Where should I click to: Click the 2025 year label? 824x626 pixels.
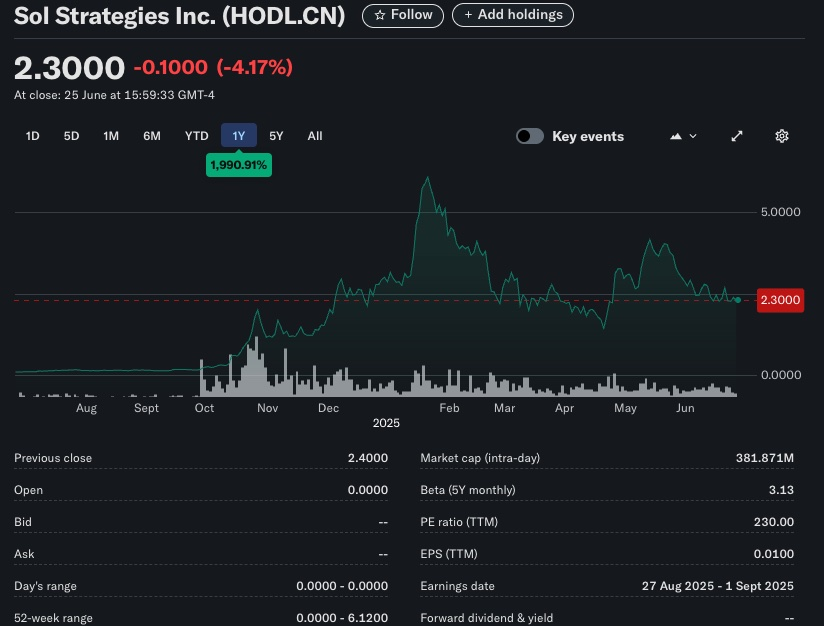point(386,423)
